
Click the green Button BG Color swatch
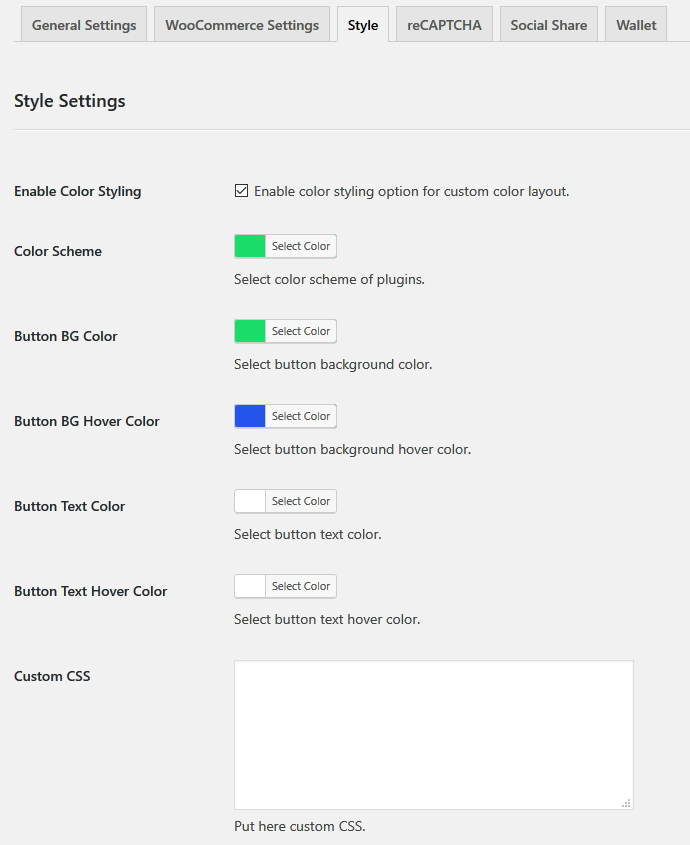pos(249,330)
